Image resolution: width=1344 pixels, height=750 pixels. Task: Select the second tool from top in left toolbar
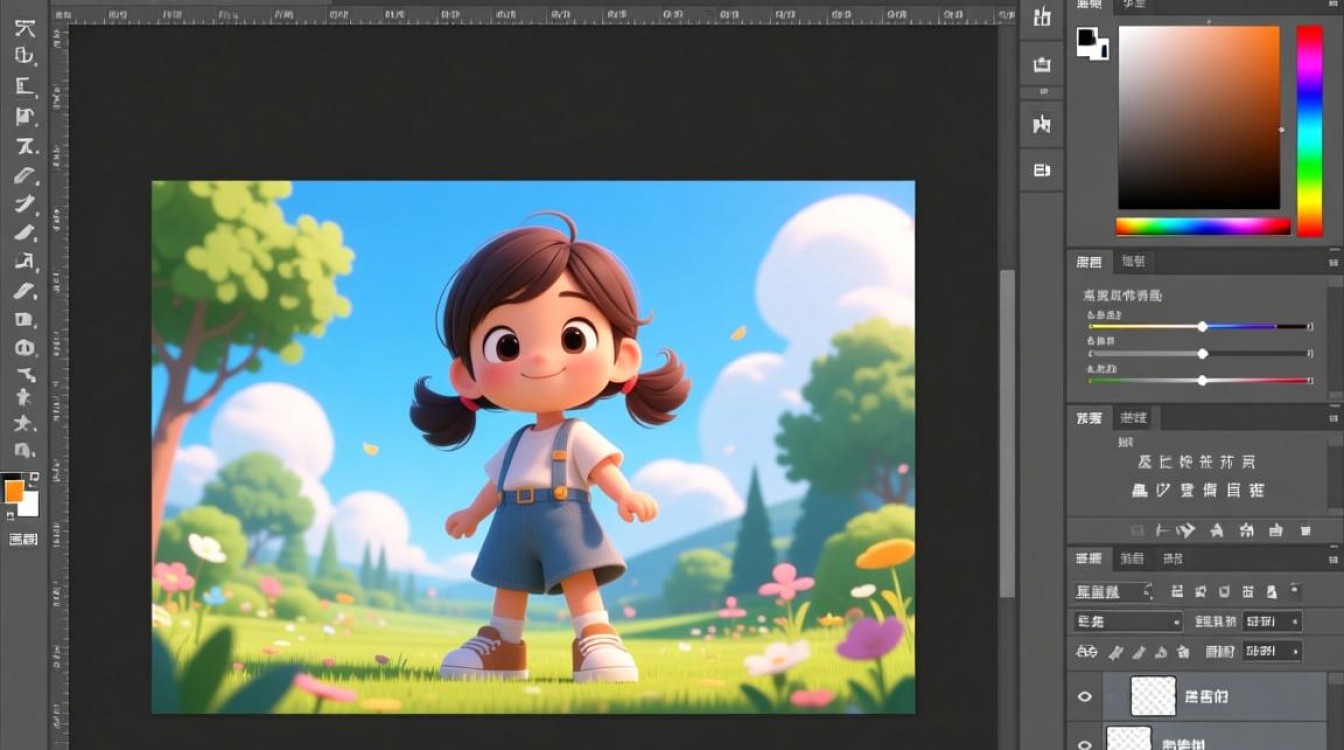pyautogui.click(x=25, y=56)
